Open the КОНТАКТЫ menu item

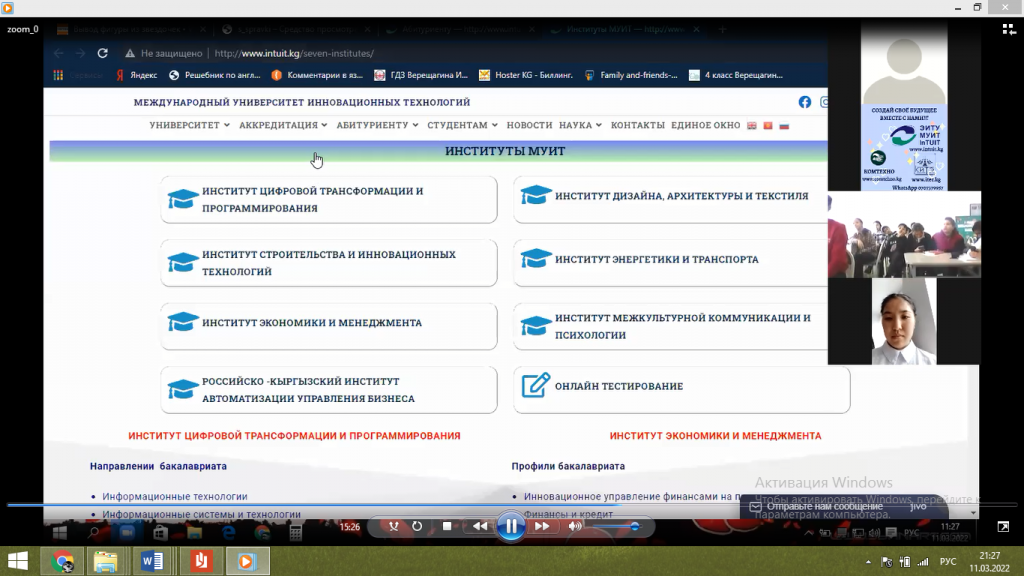pos(637,125)
